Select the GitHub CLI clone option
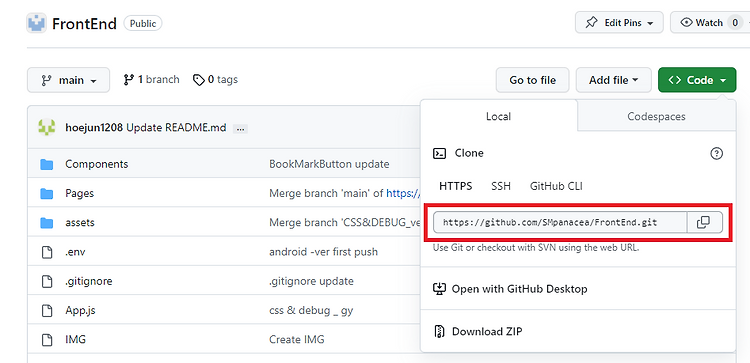The width and height of the screenshot is (750, 363). 556,186
